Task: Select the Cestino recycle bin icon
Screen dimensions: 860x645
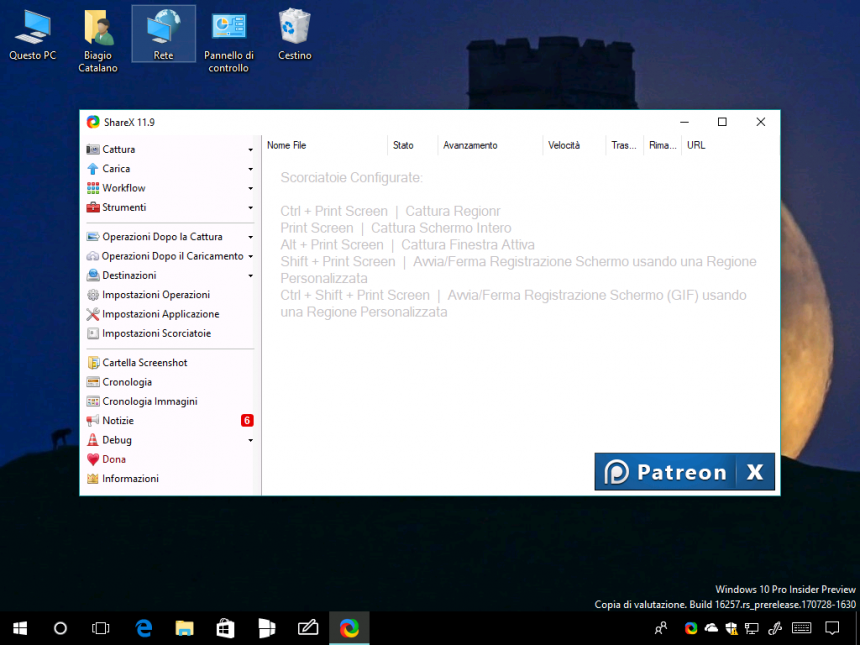Action: [x=295, y=34]
